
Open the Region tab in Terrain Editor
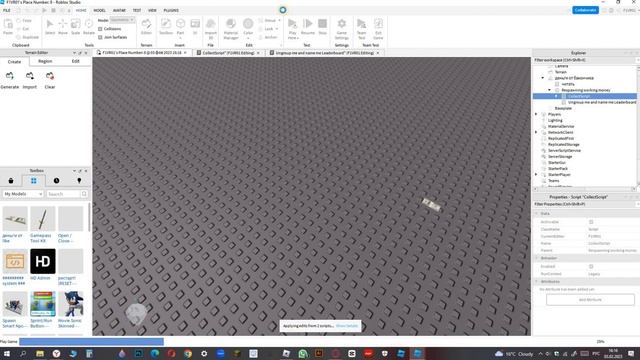[x=45, y=61]
